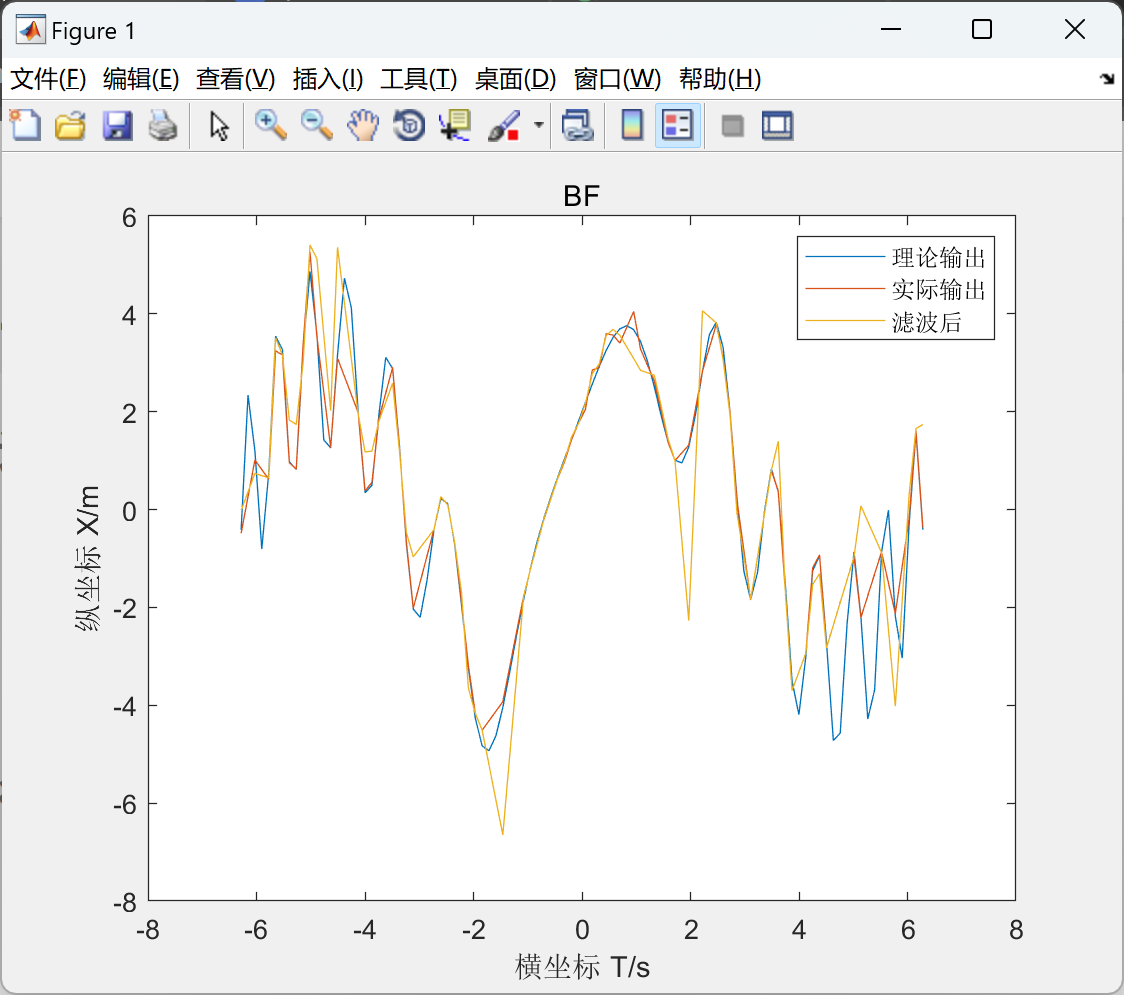This screenshot has height=995, width=1124.
Task: Click the y-axis label 纵坐标 X/m
Action: coord(87,558)
